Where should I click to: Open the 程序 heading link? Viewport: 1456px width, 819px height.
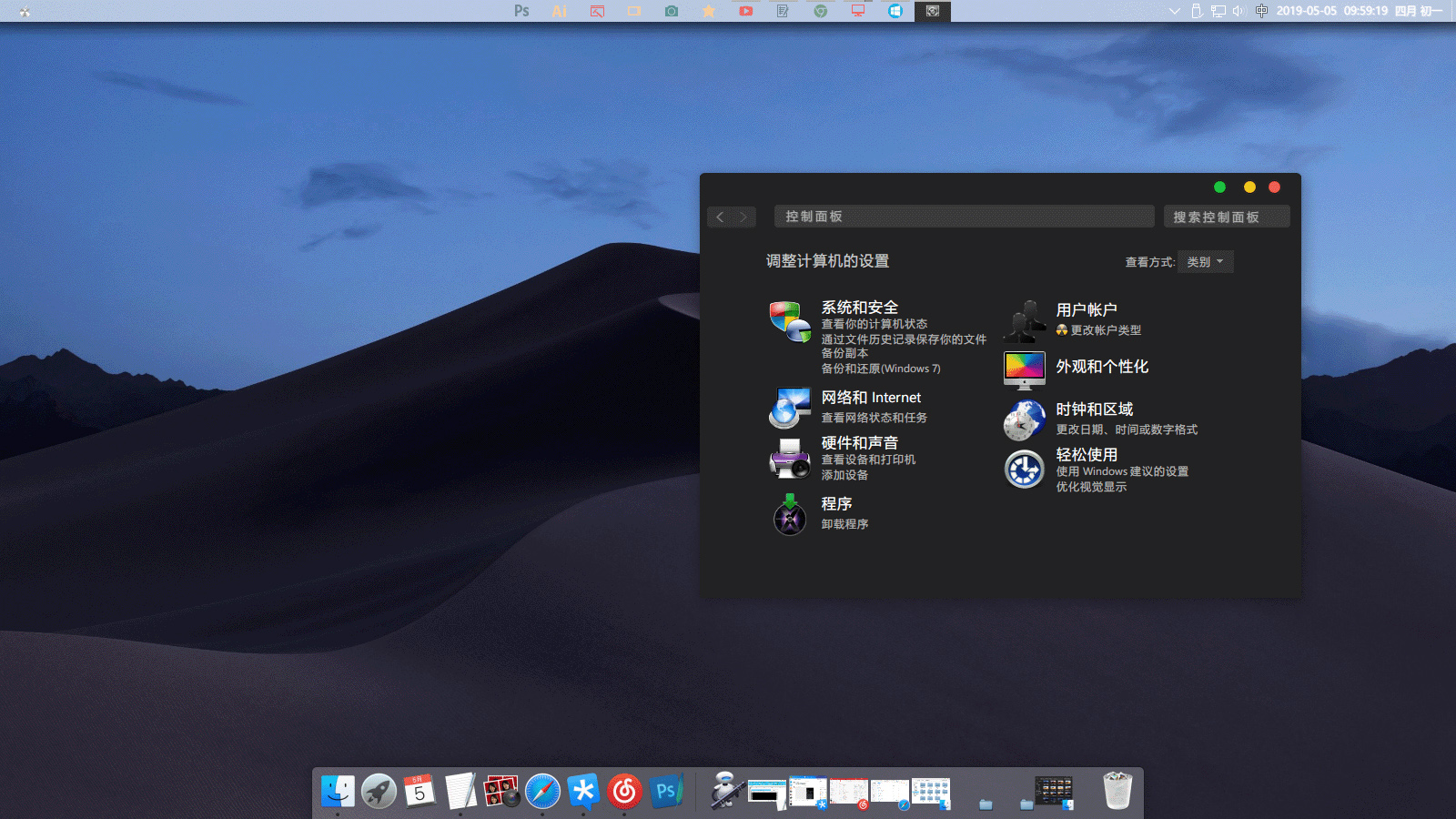[836, 504]
